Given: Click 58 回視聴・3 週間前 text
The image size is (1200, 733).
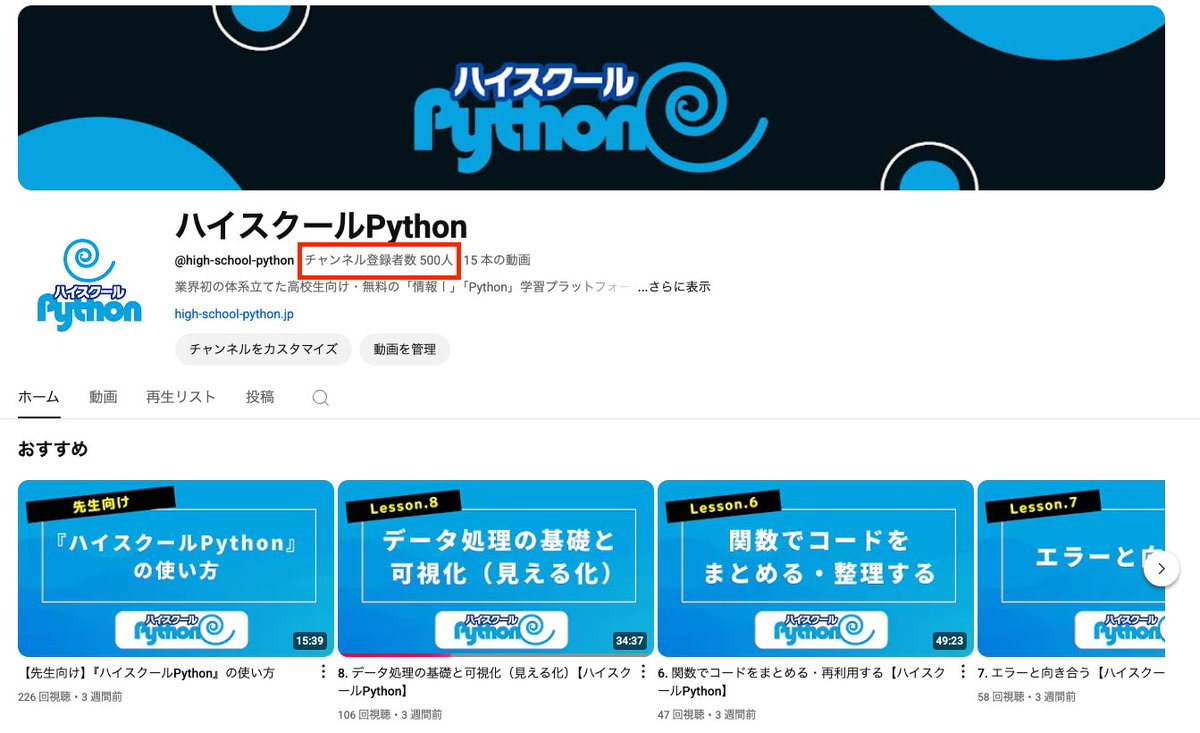Looking at the screenshot, I should point(1027,696).
